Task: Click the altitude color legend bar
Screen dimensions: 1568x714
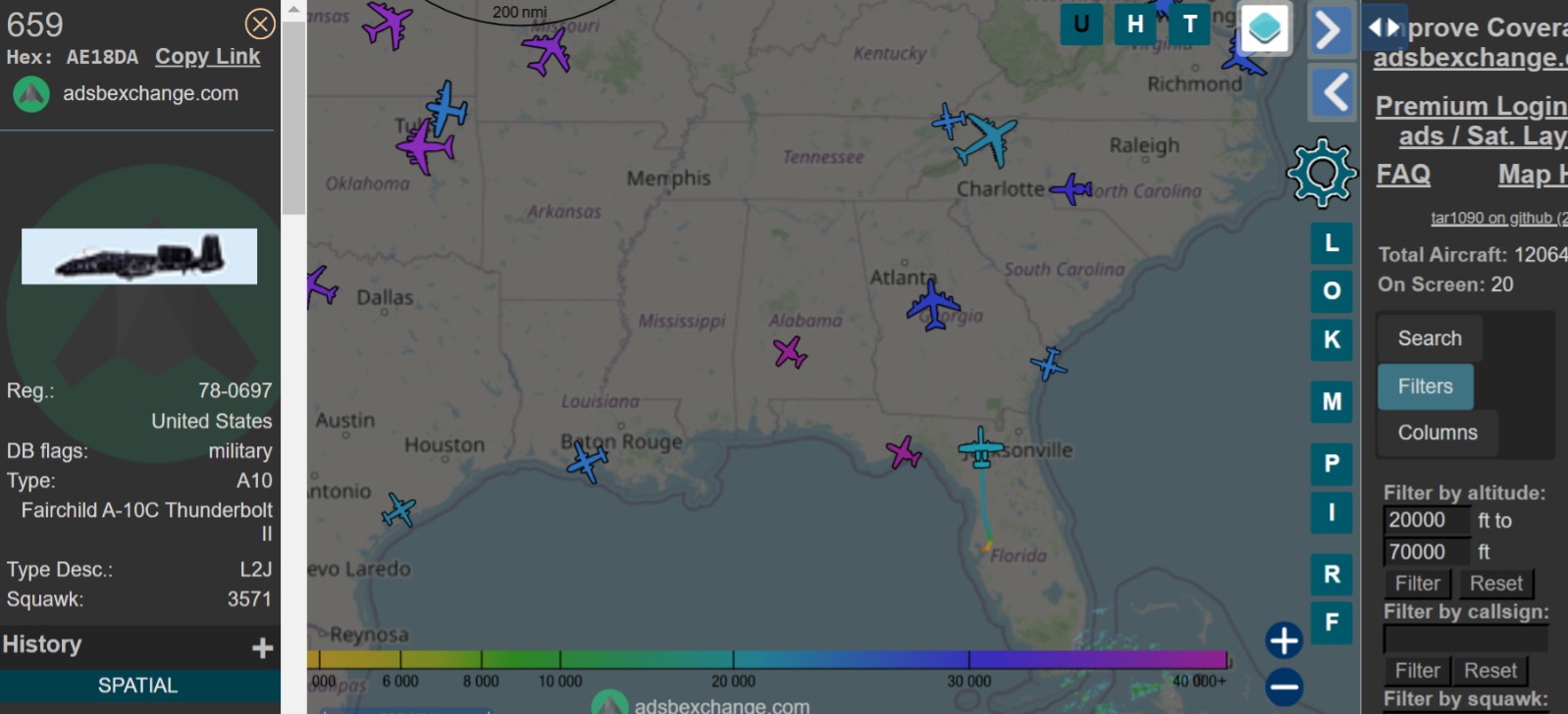Action: point(767,659)
